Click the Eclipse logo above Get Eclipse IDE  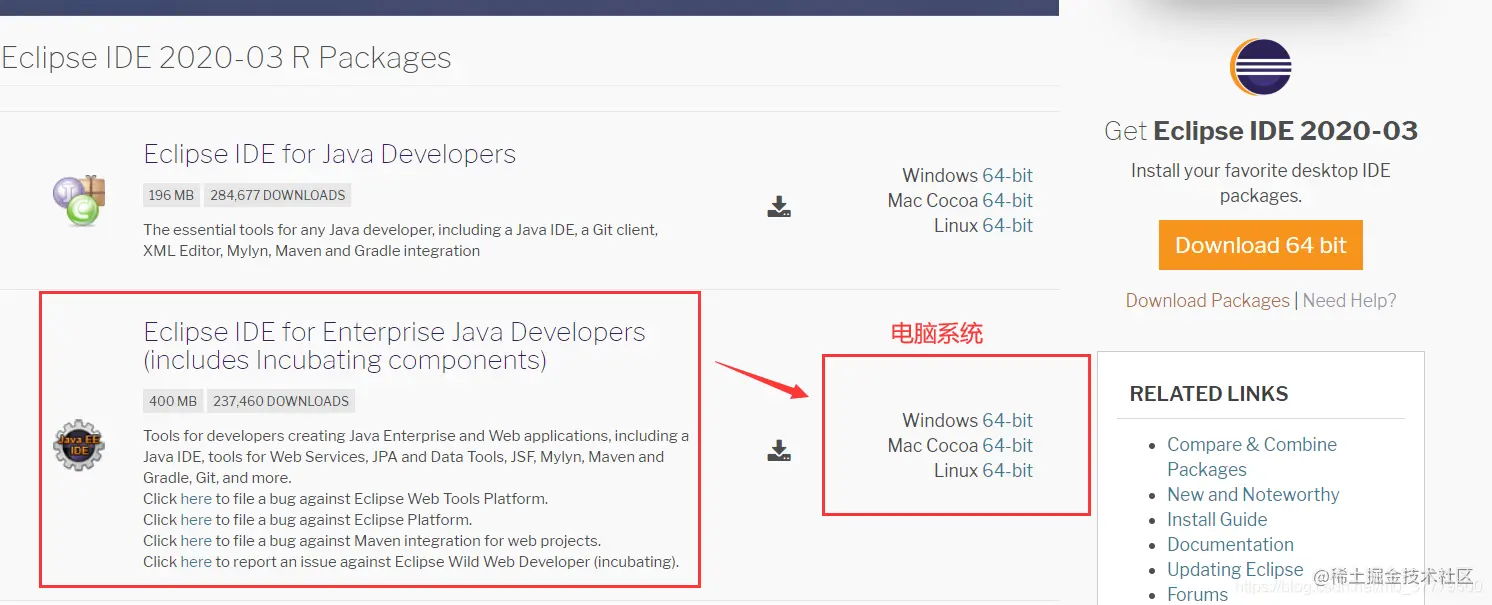click(1260, 67)
